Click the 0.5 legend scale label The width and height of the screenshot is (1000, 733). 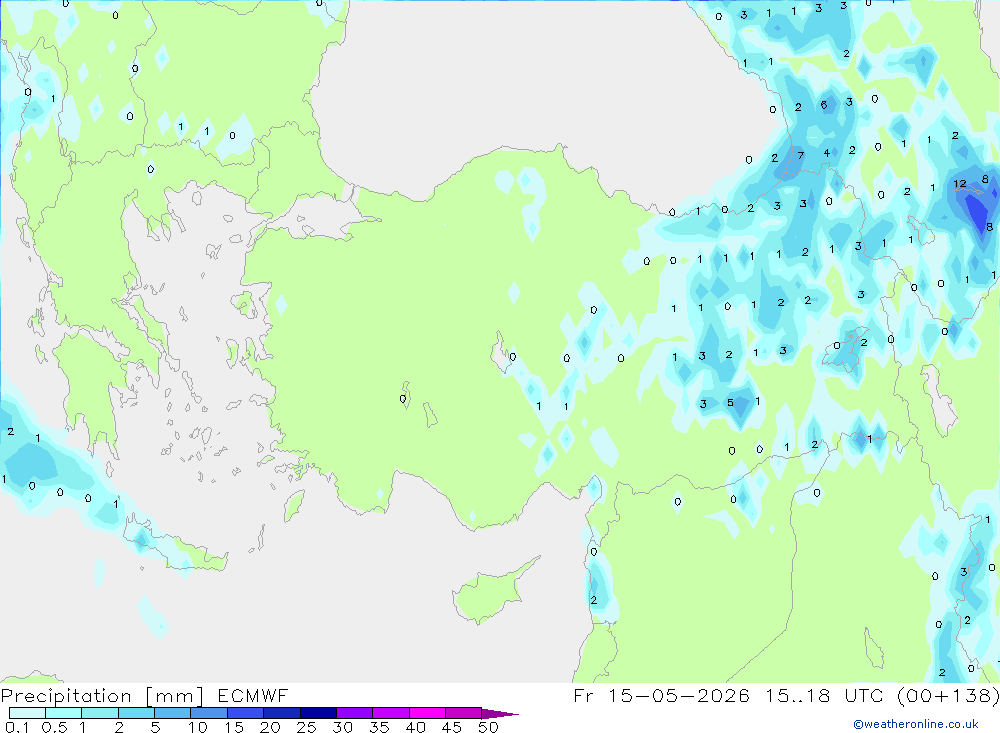[54, 727]
